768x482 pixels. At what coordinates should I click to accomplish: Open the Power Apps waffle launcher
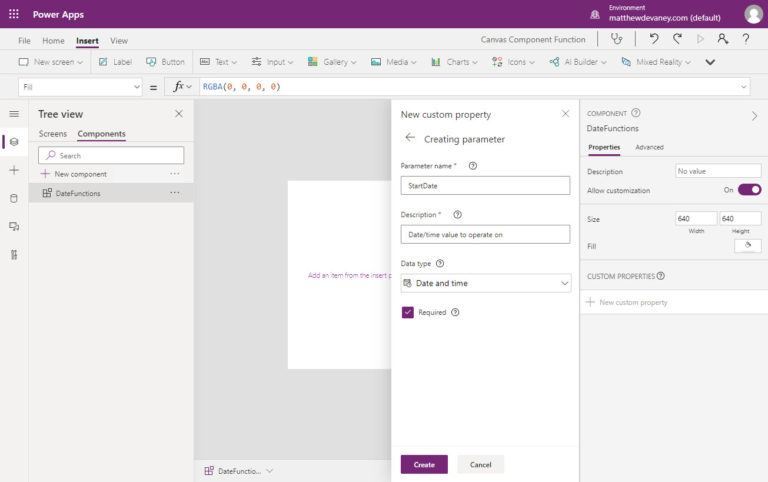(x=14, y=14)
